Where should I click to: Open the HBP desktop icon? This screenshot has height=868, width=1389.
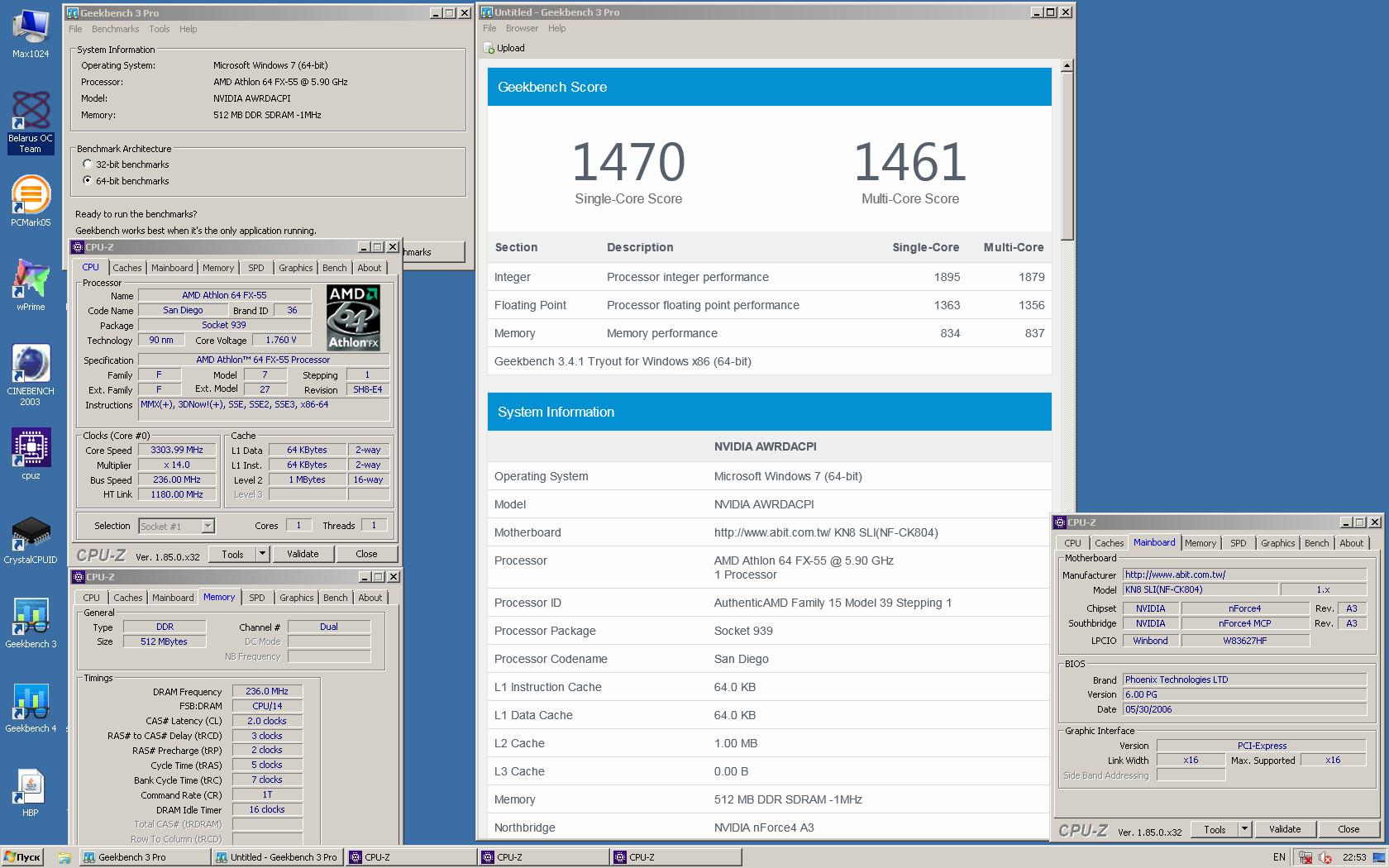coord(31,792)
